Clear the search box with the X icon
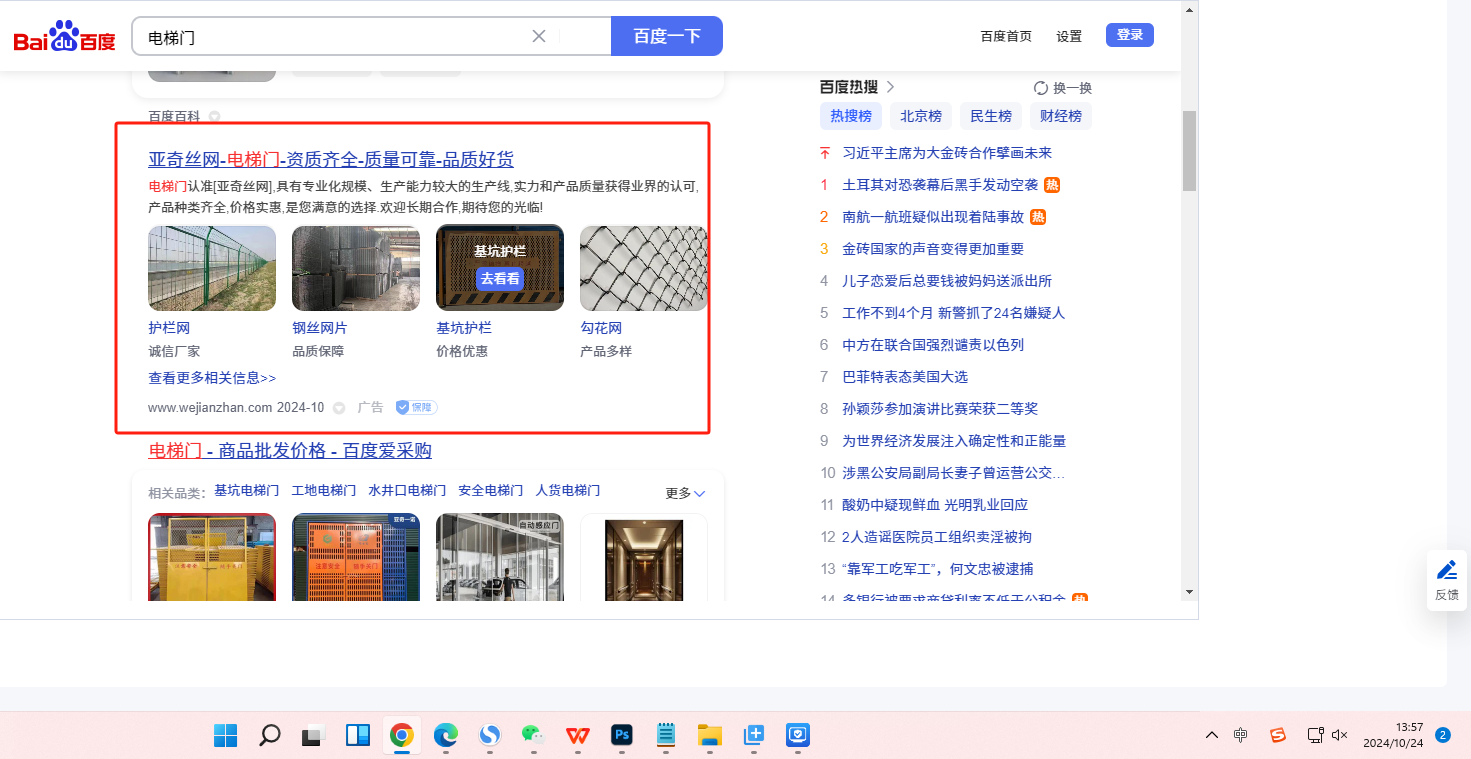The width and height of the screenshot is (1471, 759). point(538,36)
